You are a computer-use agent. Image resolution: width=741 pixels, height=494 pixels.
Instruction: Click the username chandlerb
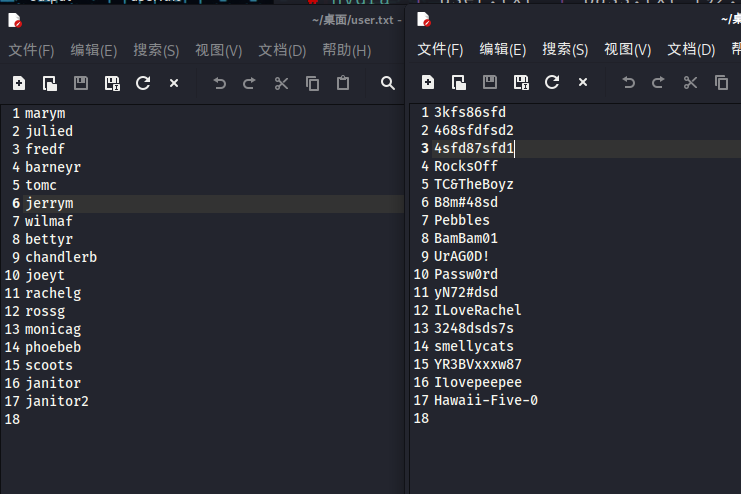(x=61, y=257)
